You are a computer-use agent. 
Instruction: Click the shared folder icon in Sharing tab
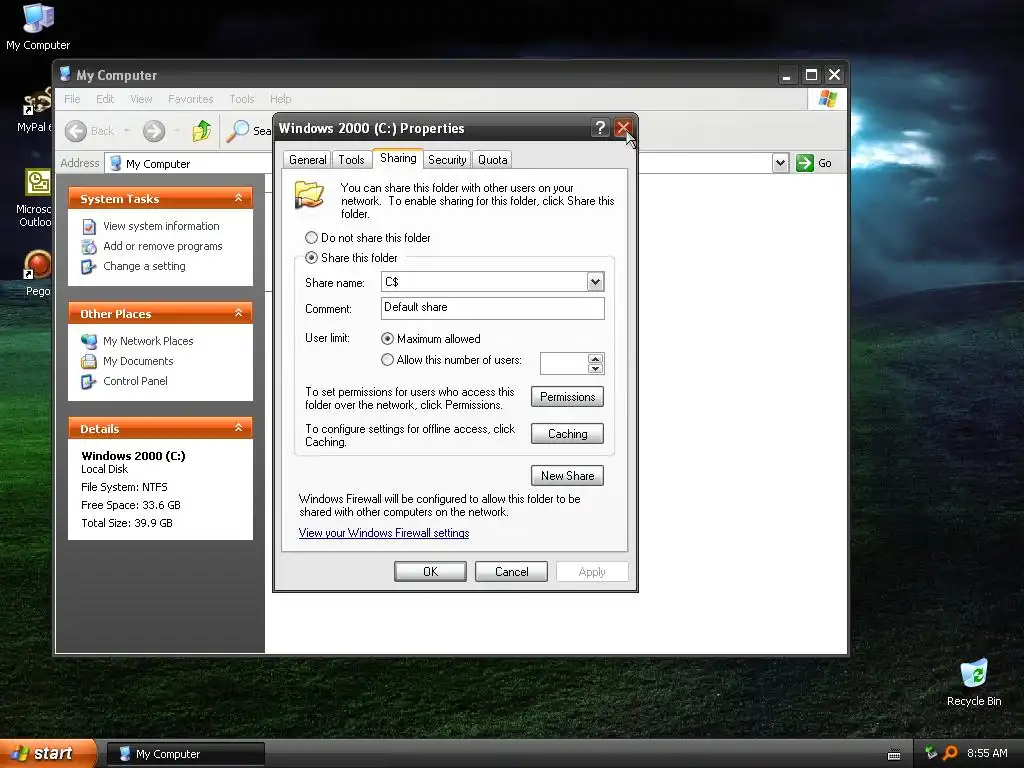coord(309,195)
